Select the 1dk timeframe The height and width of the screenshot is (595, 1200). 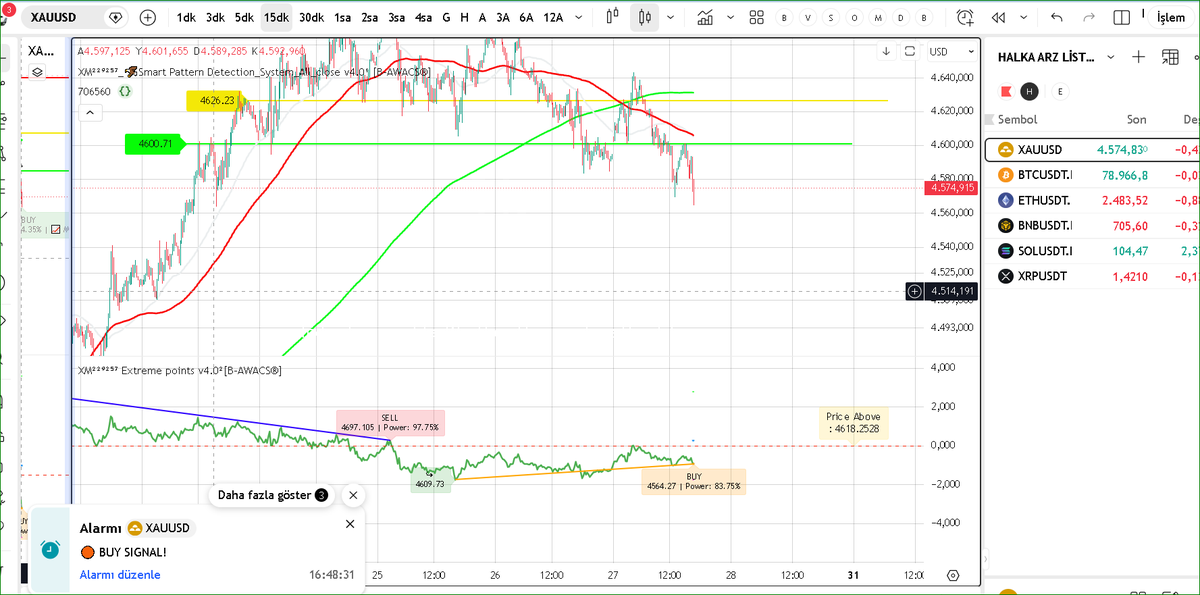point(186,17)
